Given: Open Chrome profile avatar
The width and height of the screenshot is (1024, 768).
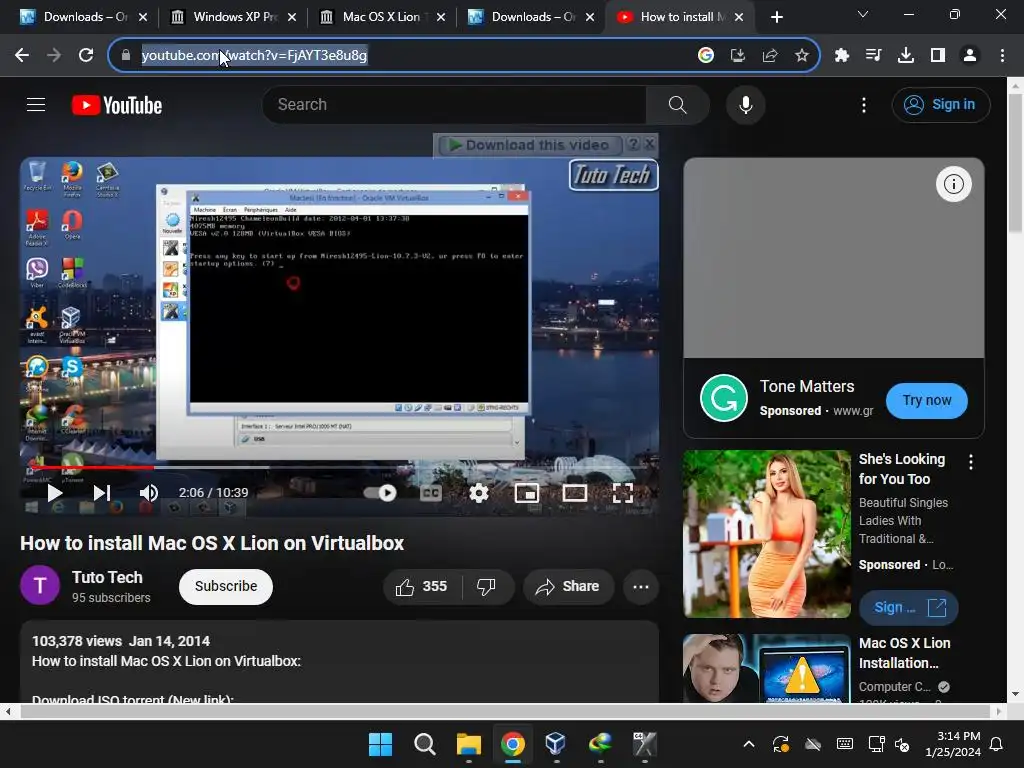Looking at the screenshot, I should click(x=970, y=56).
